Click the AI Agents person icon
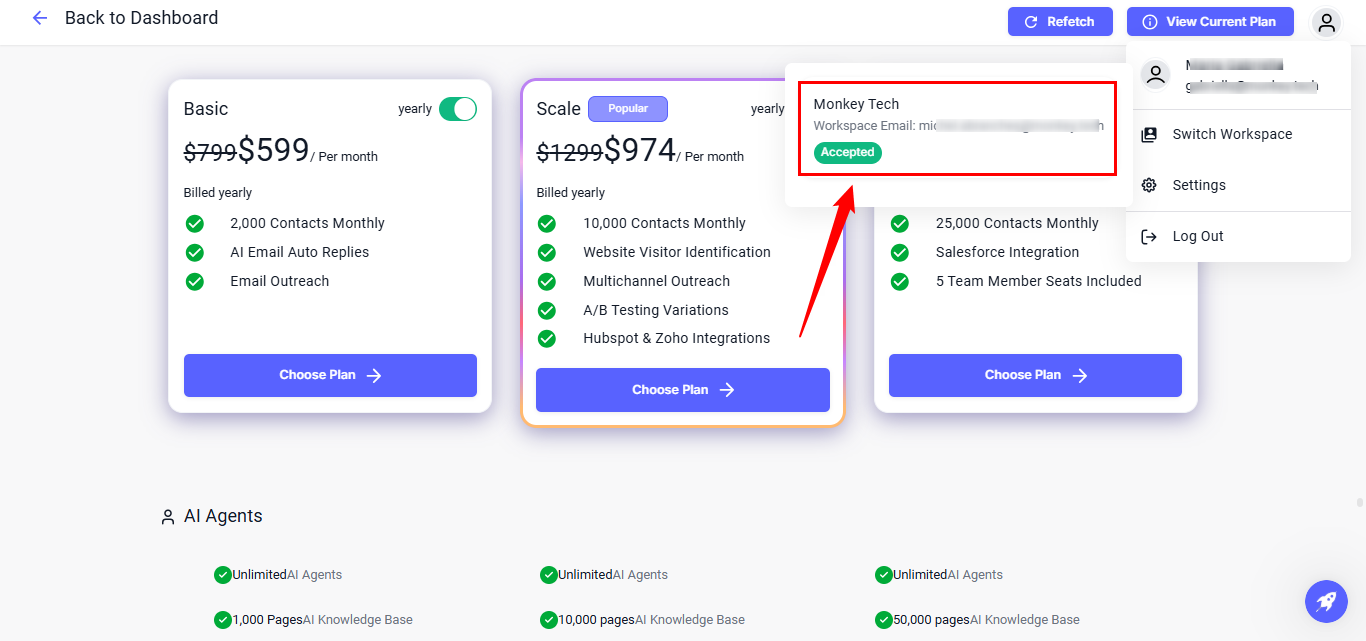 tap(168, 517)
